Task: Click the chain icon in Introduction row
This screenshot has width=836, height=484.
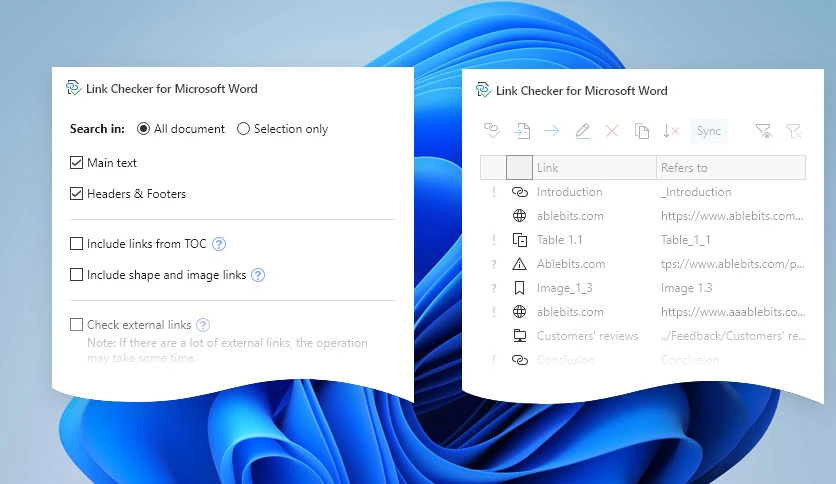Action: 519,192
